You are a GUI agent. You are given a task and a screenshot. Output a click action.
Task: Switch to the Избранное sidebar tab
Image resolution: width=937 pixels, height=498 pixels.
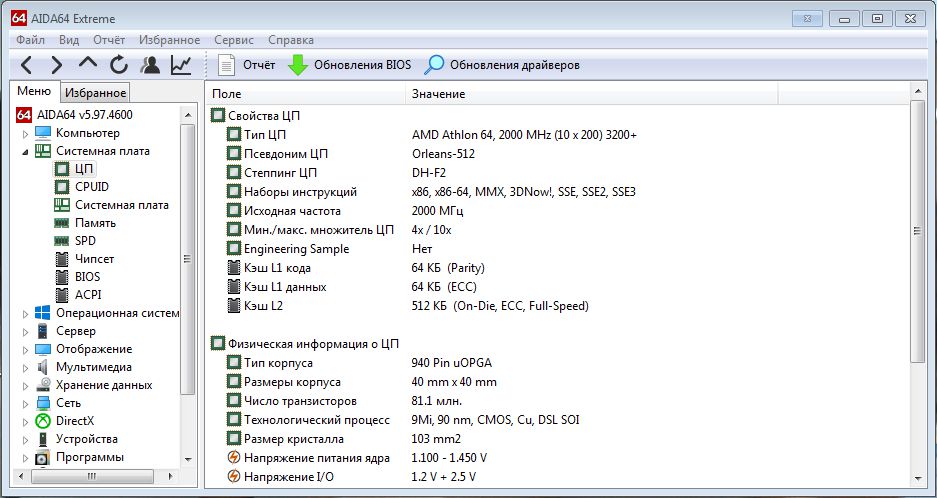96,93
